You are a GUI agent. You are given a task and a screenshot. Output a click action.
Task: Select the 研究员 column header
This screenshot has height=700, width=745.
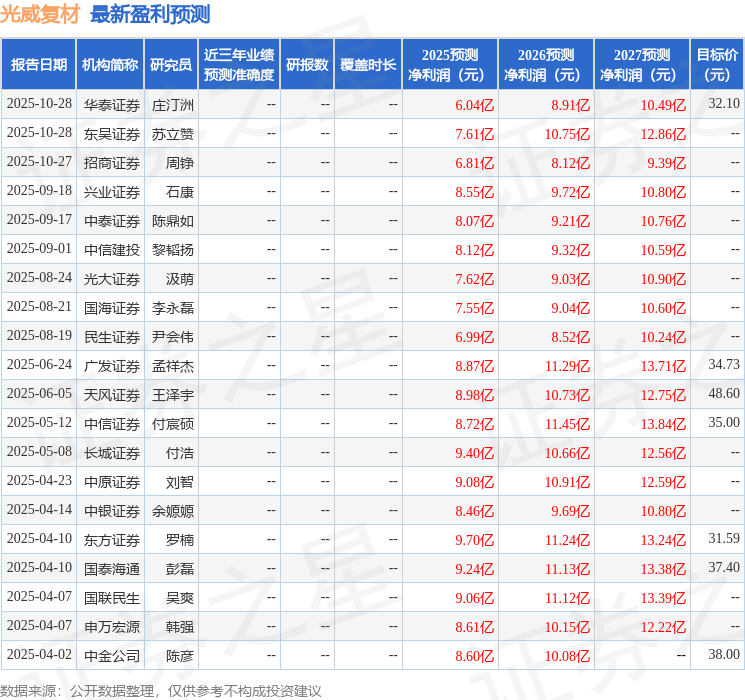click(171, 64)
